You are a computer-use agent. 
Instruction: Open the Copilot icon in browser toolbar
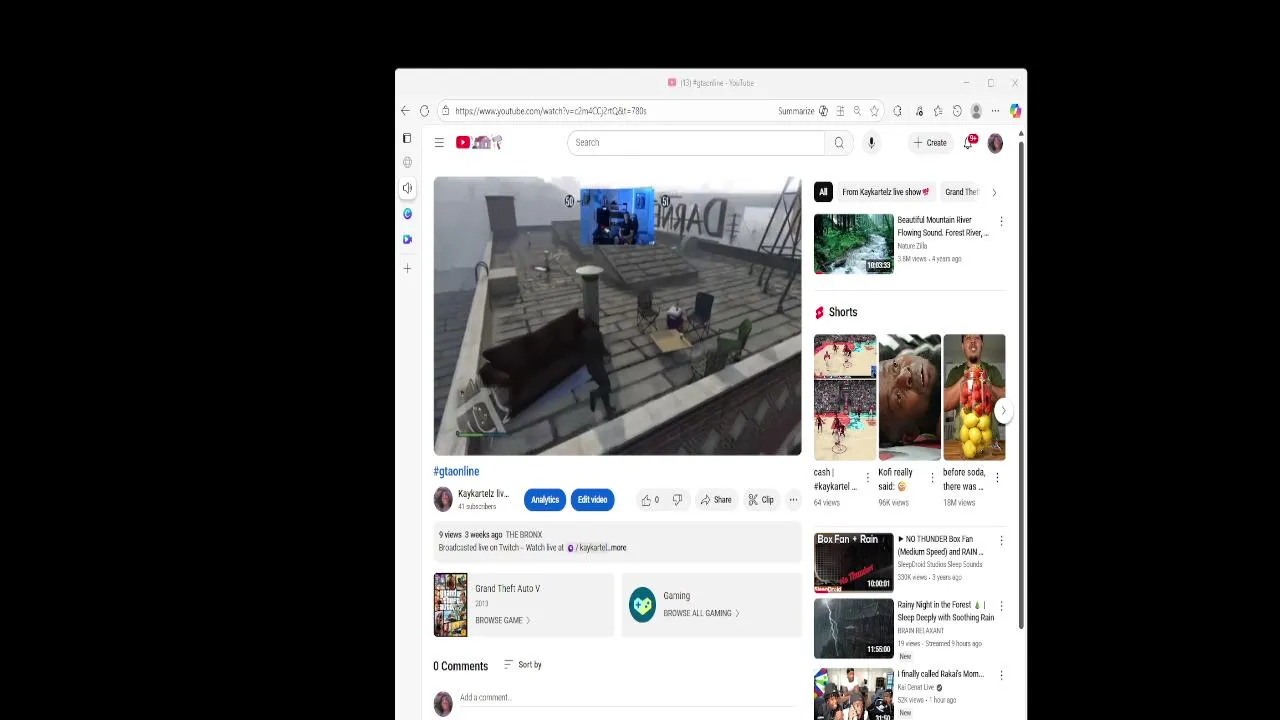1015,111
